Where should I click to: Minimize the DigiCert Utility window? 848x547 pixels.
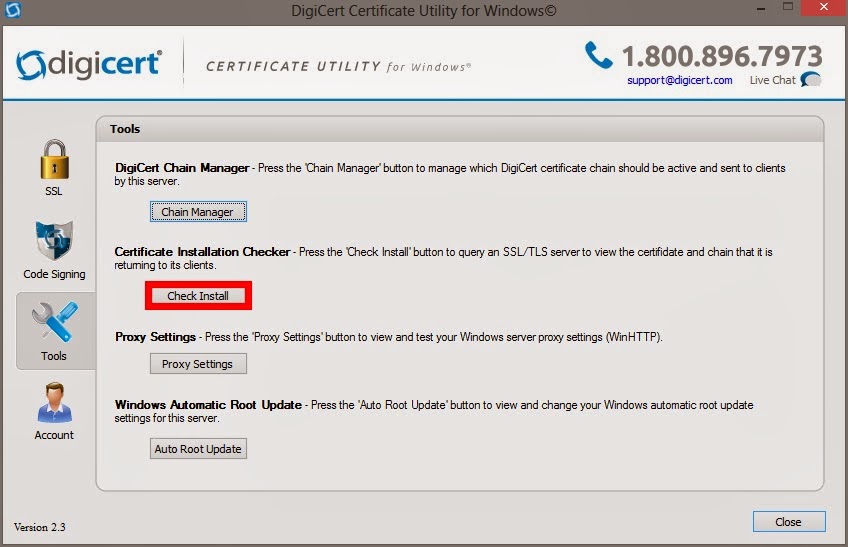tap(761, 9)
